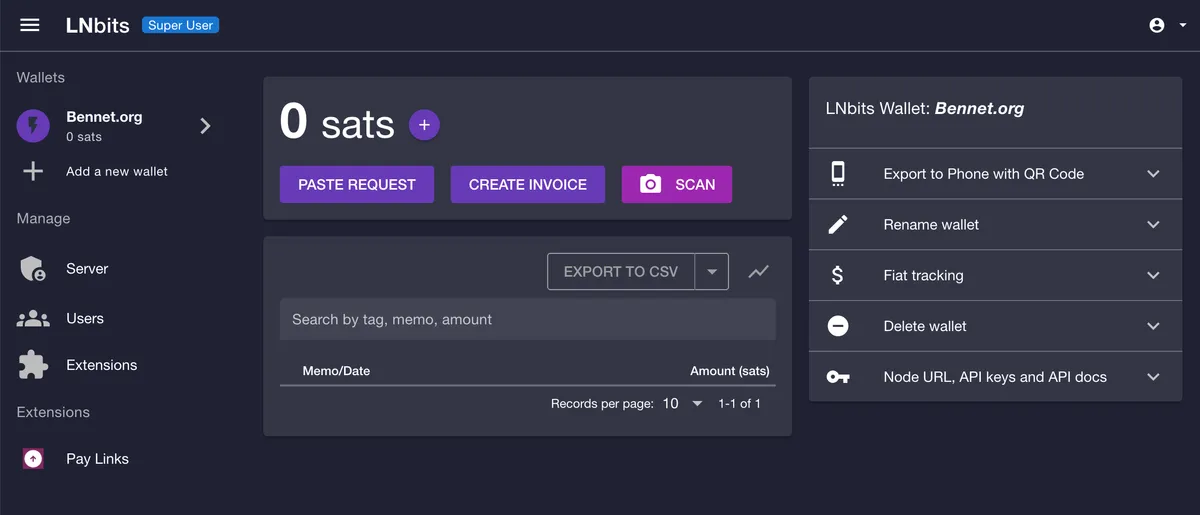1200x515 pixels.
Task: Click the Extensions puzzle piece icon
Action: pyautogui.click(x=34, y=365)
